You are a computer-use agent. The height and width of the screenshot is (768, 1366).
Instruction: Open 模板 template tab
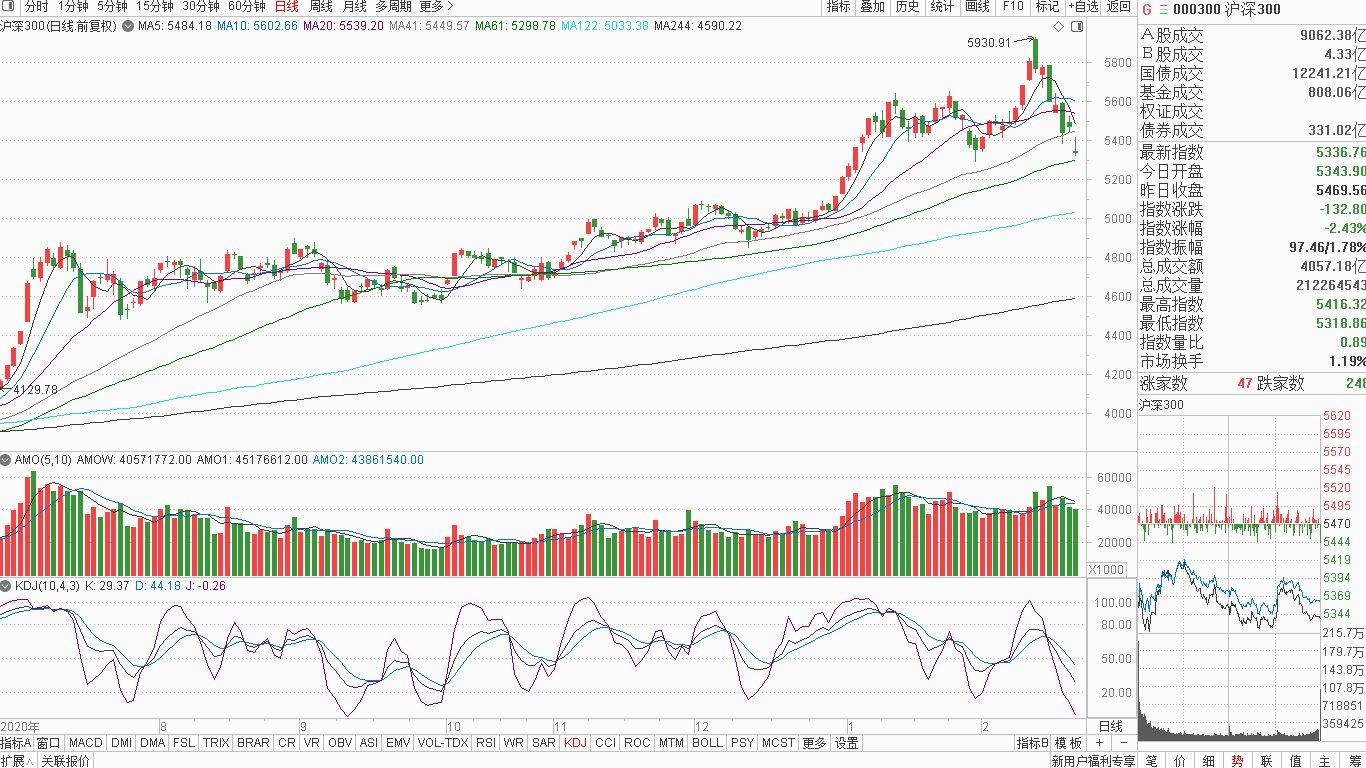(1069, 743)
